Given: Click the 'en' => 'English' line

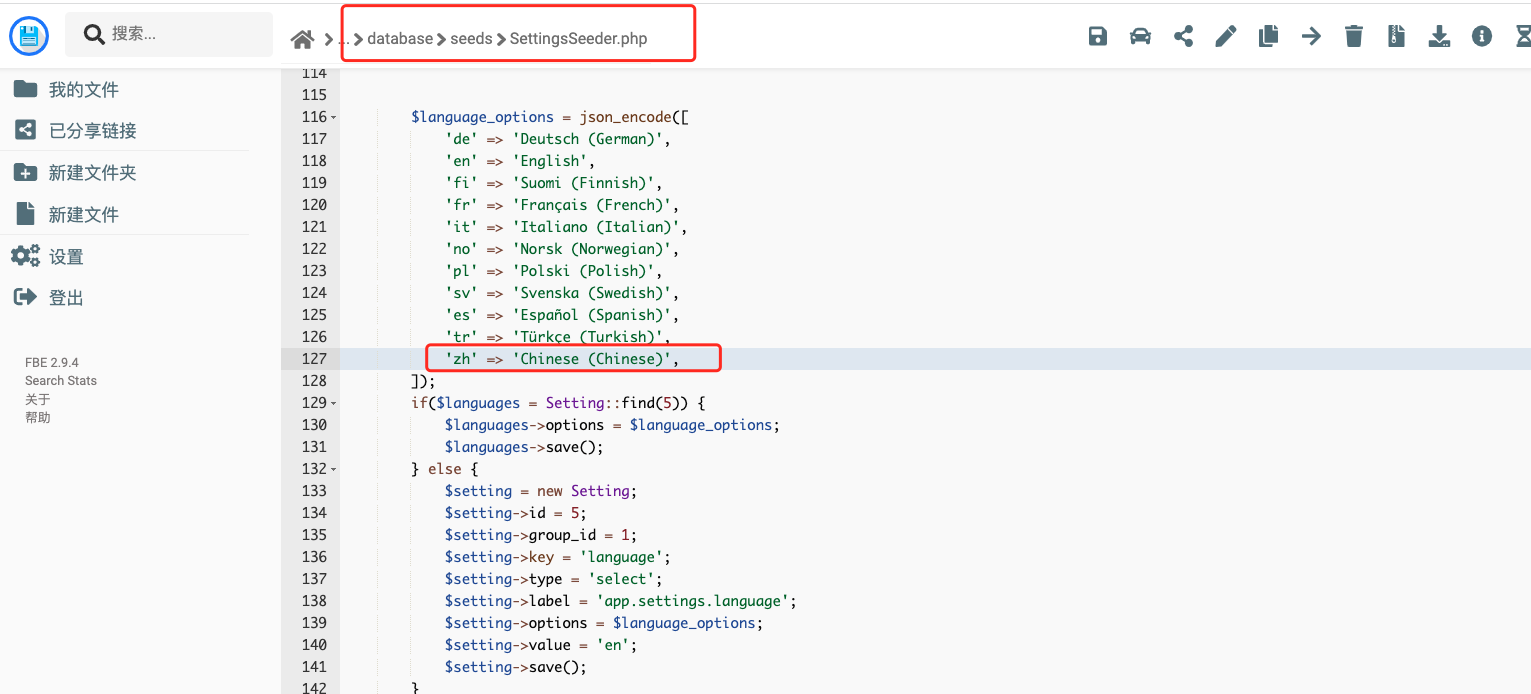Looking at the screenshot, I should coord(519,161).
